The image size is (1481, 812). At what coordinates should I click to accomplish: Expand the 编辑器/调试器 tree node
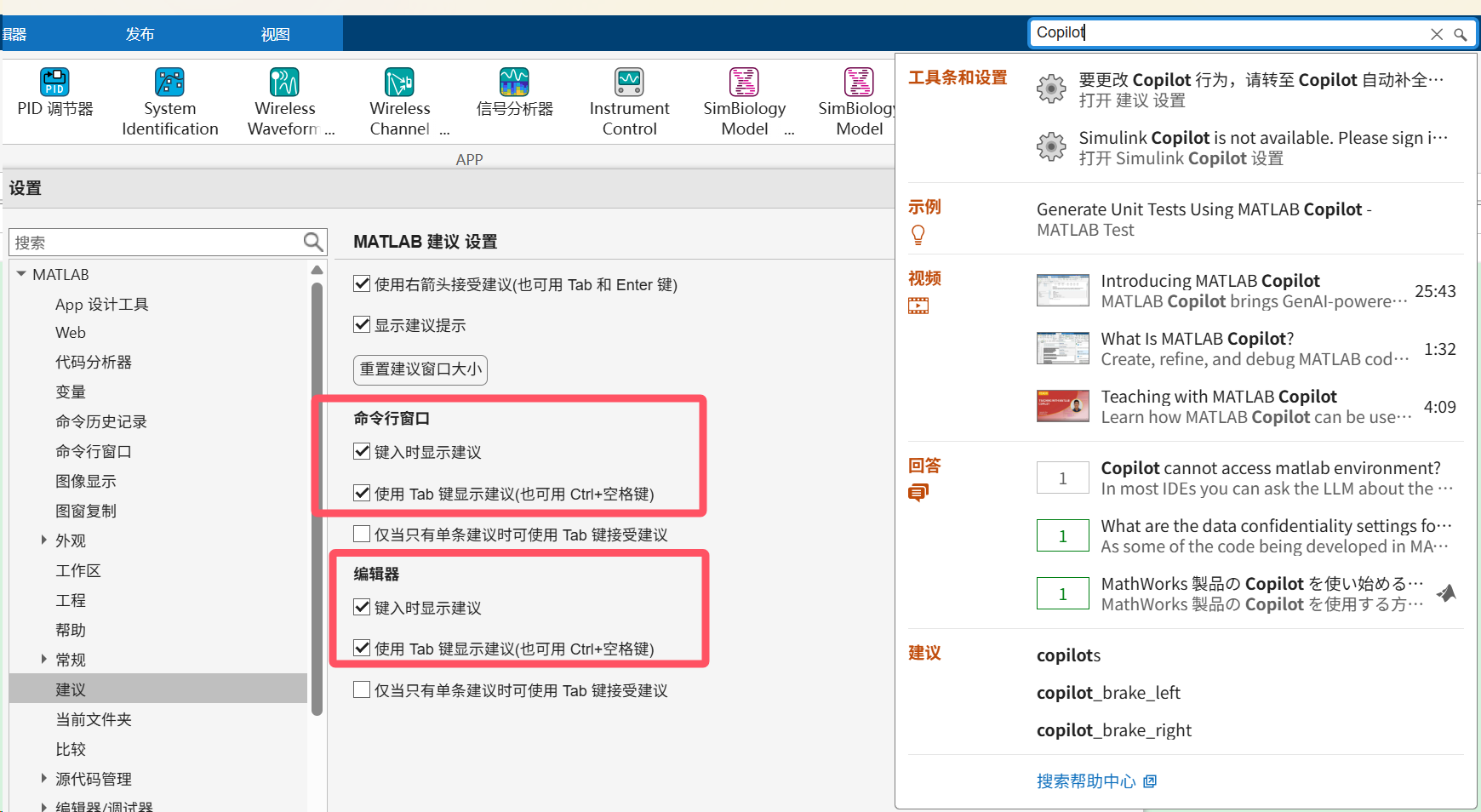44,806
